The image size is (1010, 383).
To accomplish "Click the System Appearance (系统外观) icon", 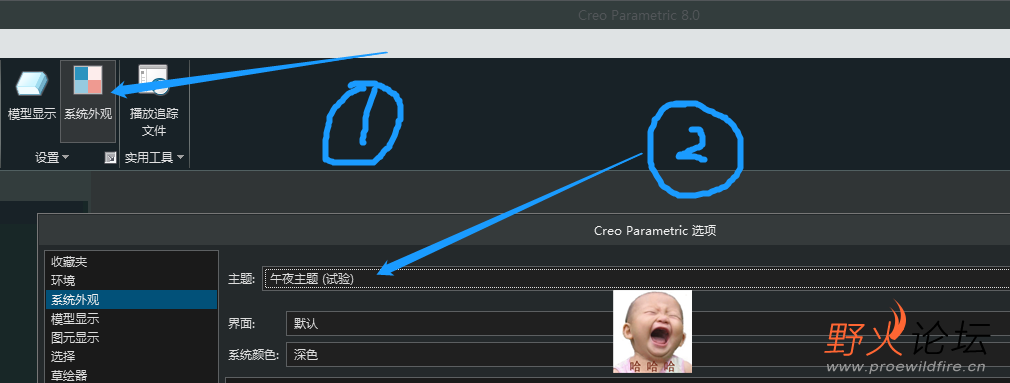I will [88, 101].
